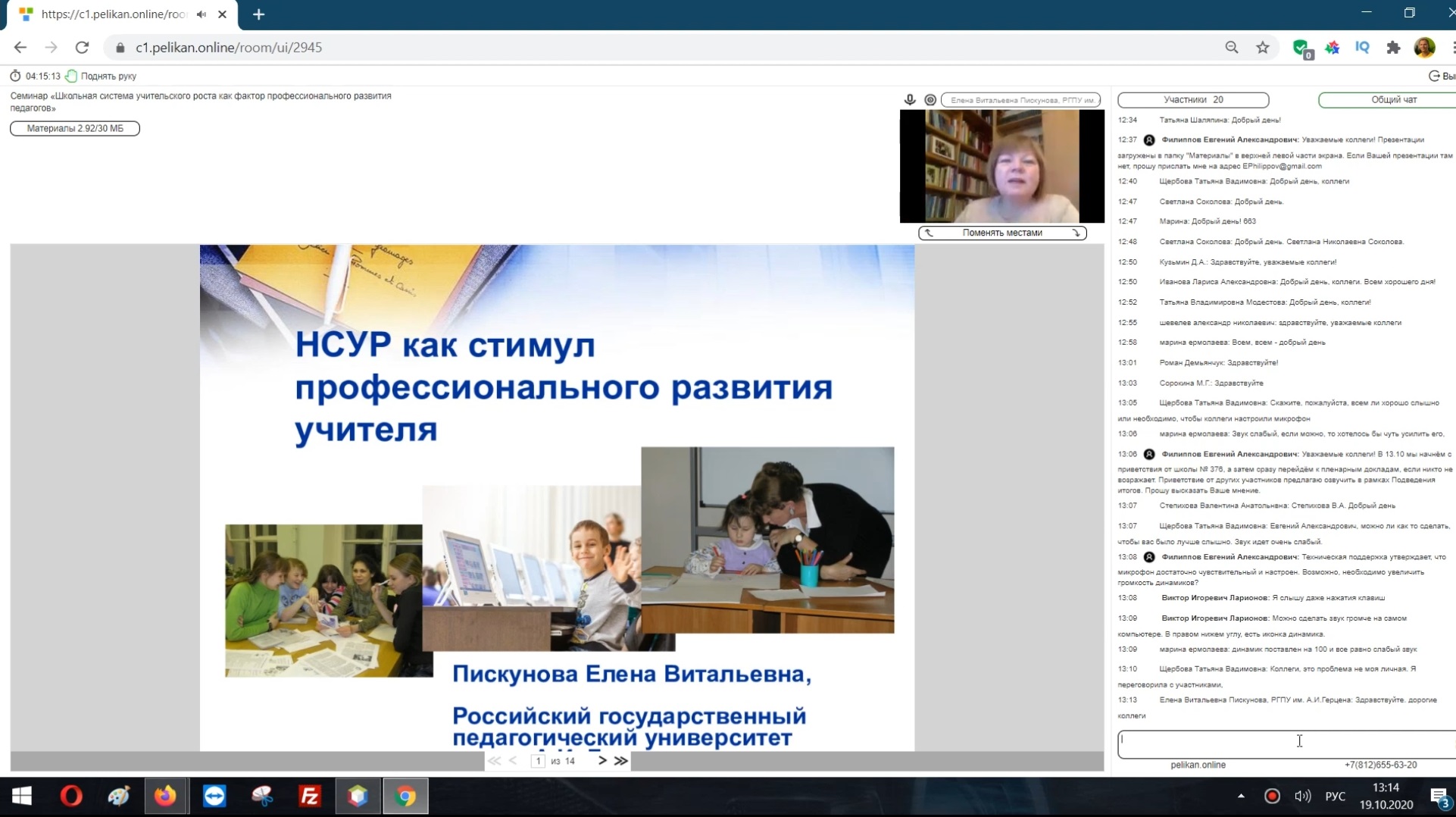
Task: Toggle the presenter microphone icon
Action: click(x=910, y=99)
